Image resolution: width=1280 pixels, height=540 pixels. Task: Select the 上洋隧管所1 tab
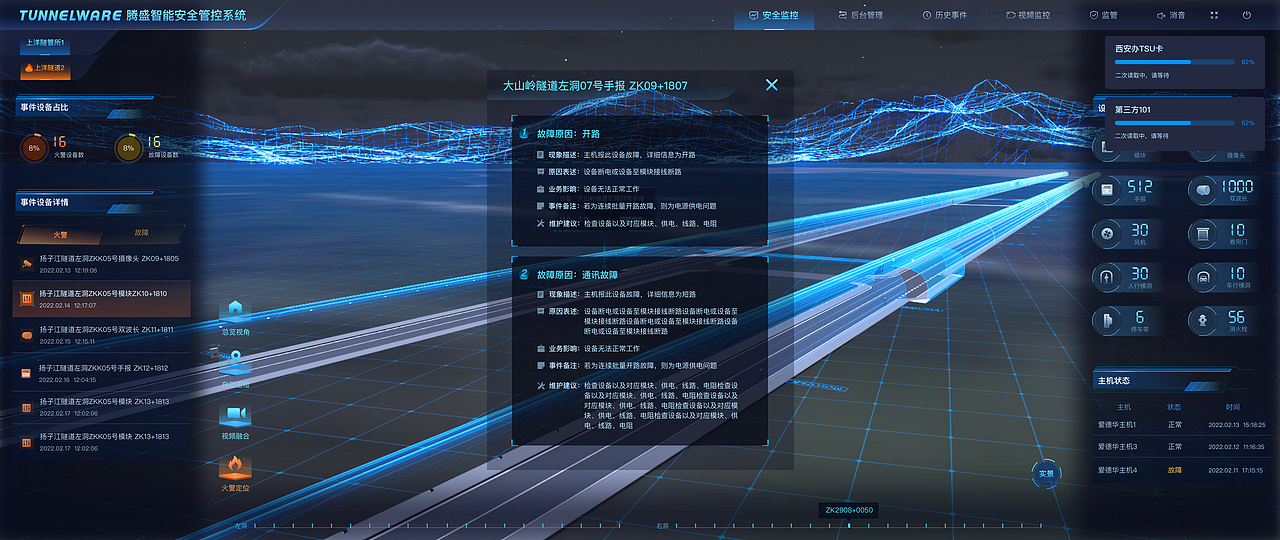click(45, 44)
